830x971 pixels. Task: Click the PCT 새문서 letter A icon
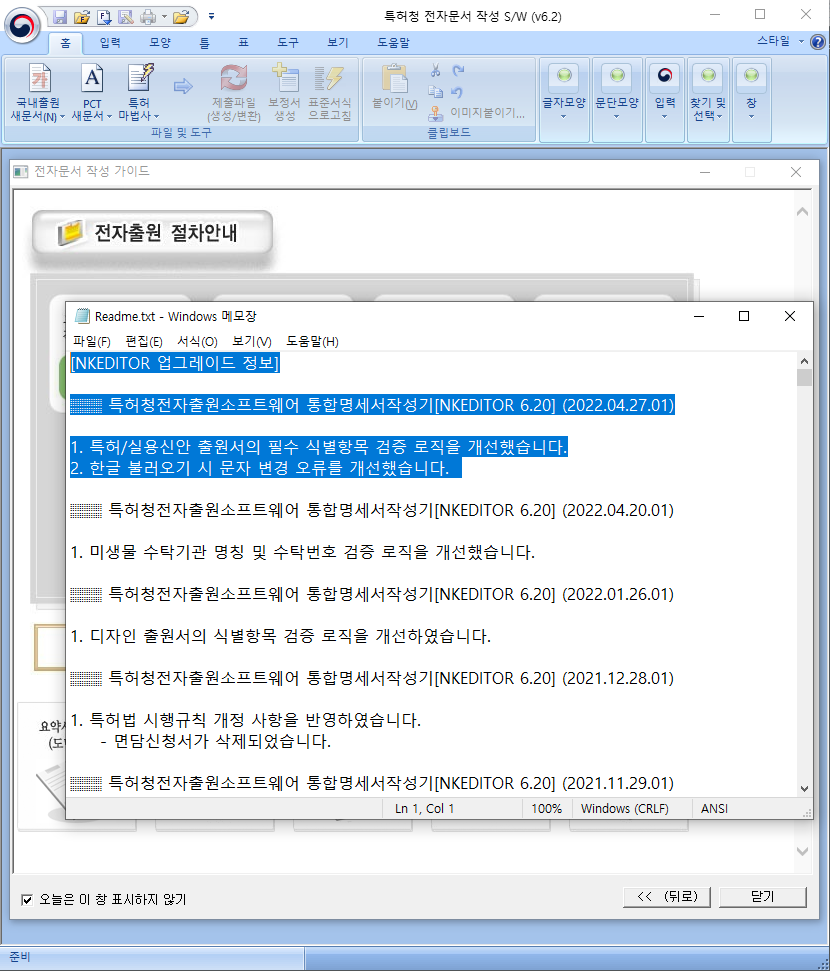(x=92, y=79)
